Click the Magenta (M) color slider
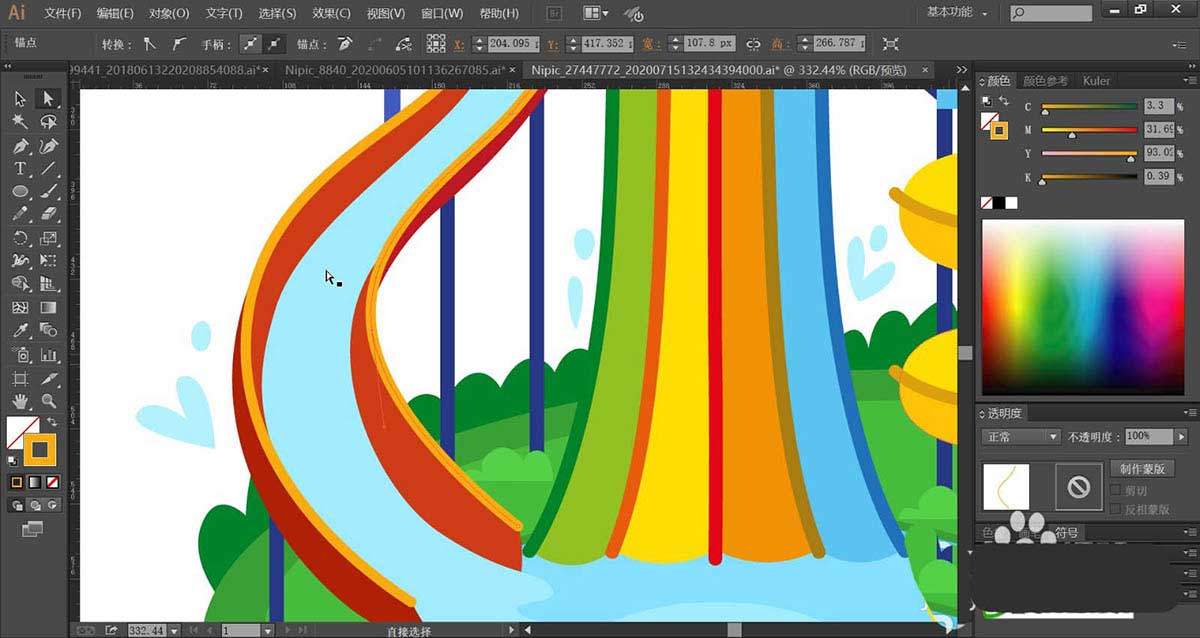The image size is (1200, 638). click(1089, 130)
